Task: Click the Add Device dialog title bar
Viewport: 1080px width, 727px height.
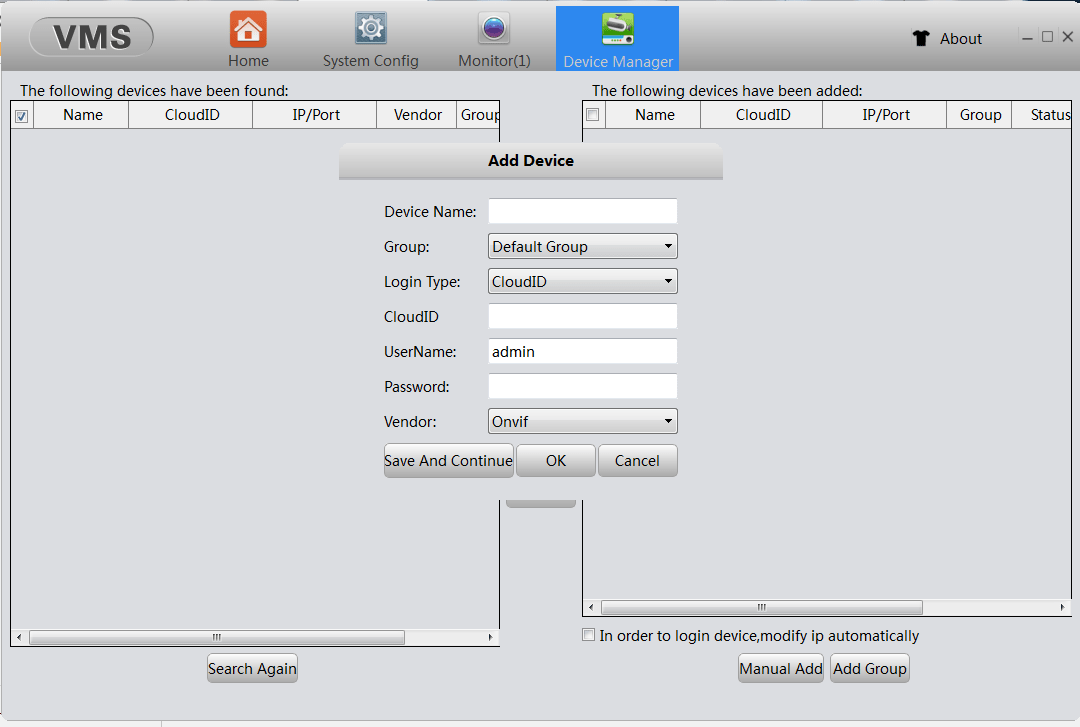Action: pyautogui.click(x=530, y=161)
